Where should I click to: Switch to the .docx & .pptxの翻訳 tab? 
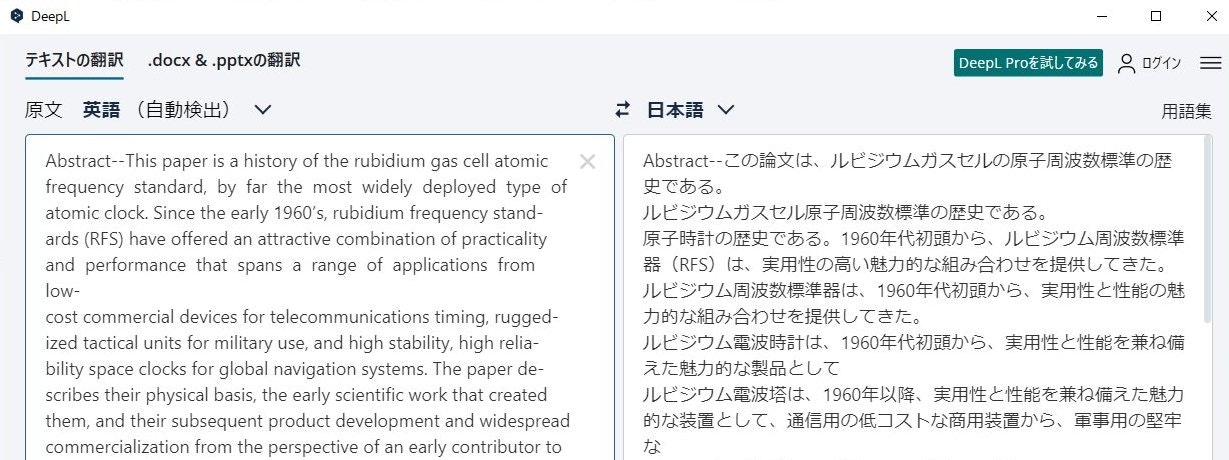(x=224, y=60)
